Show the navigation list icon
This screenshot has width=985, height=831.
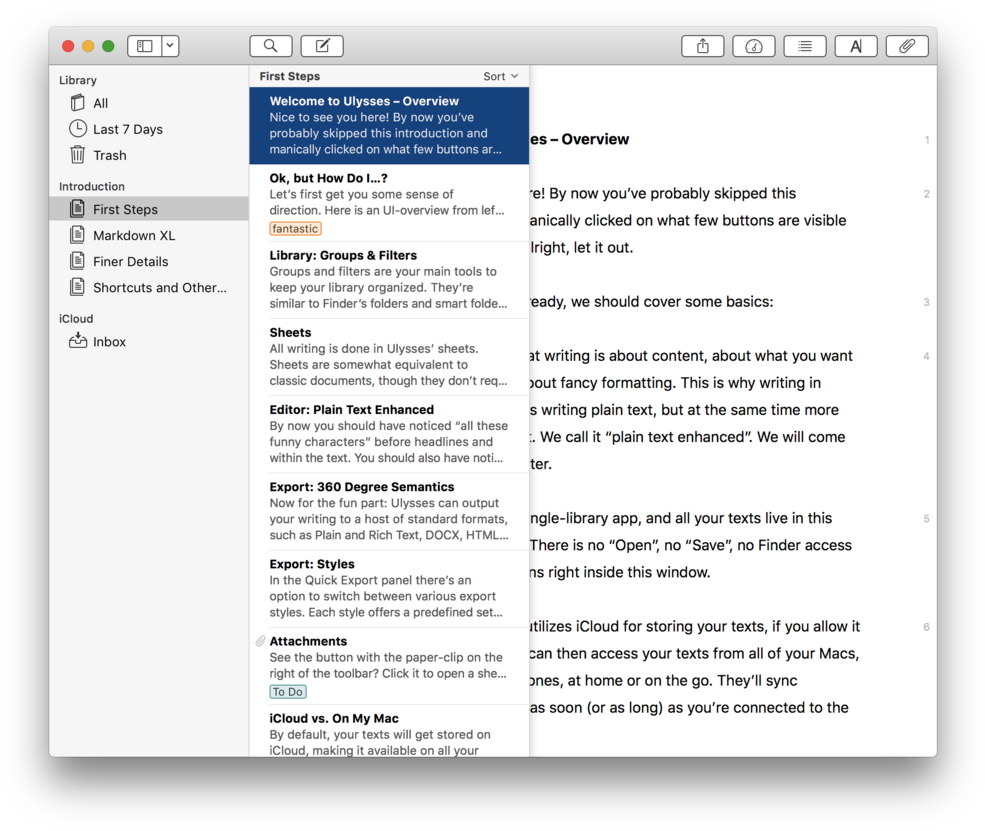[x=805, y=46]
